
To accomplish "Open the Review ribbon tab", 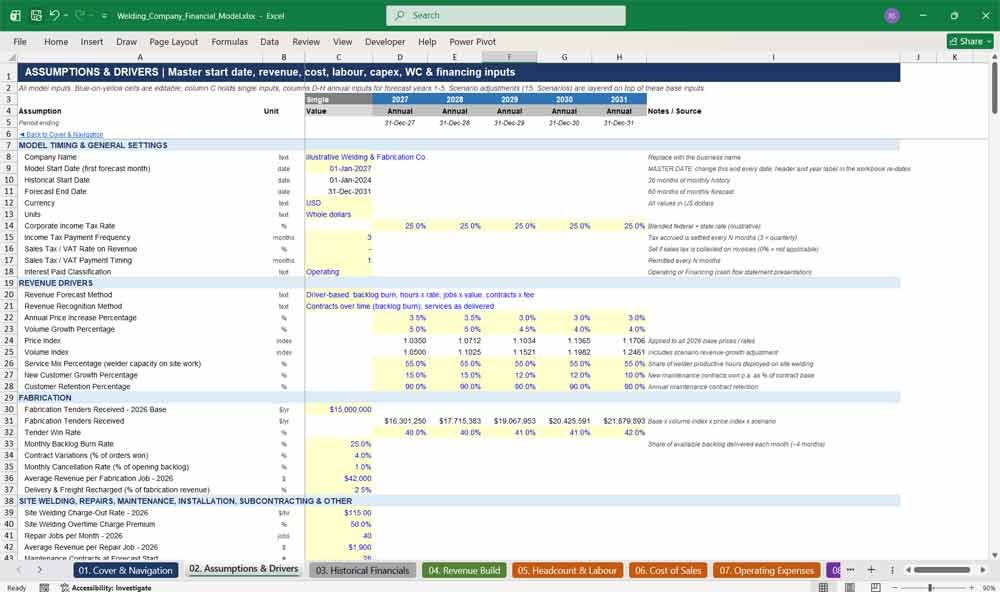I will pos(306,41).
